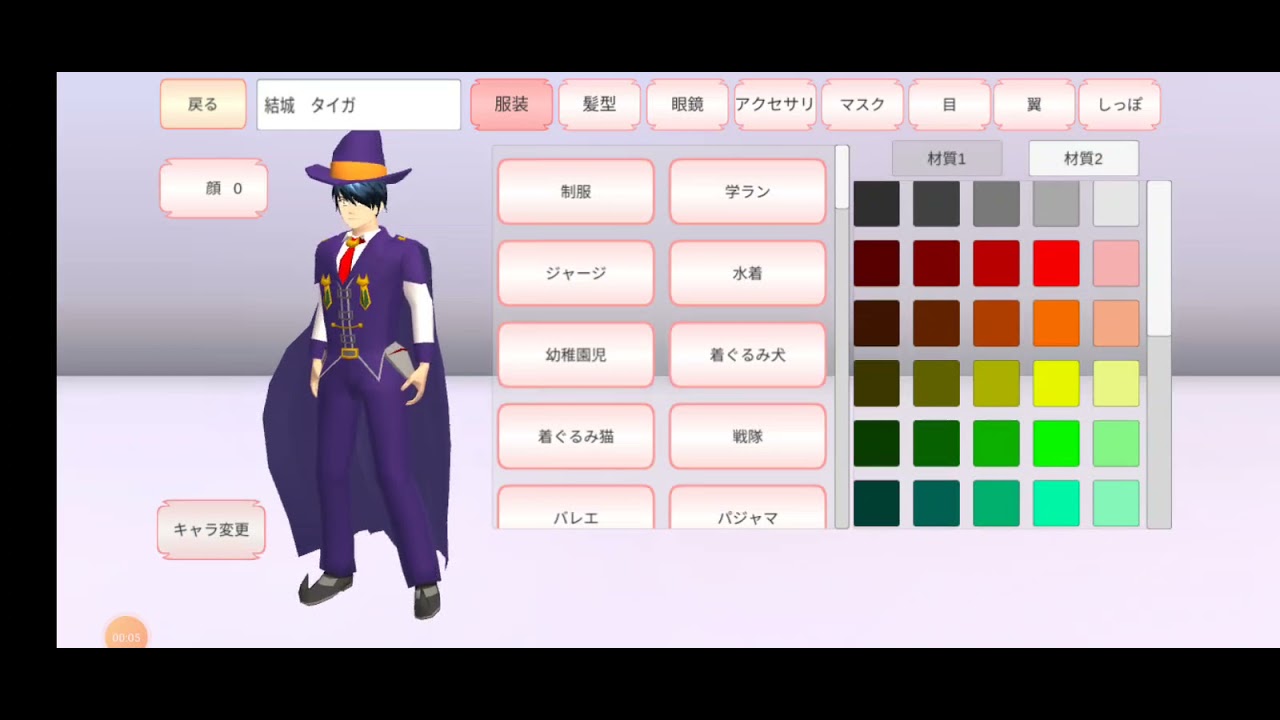Image resolution: width=1280 pixels, height=720 pixels.
Task: Select the 水着 swimsuit outfit
Action: [748, 273]
